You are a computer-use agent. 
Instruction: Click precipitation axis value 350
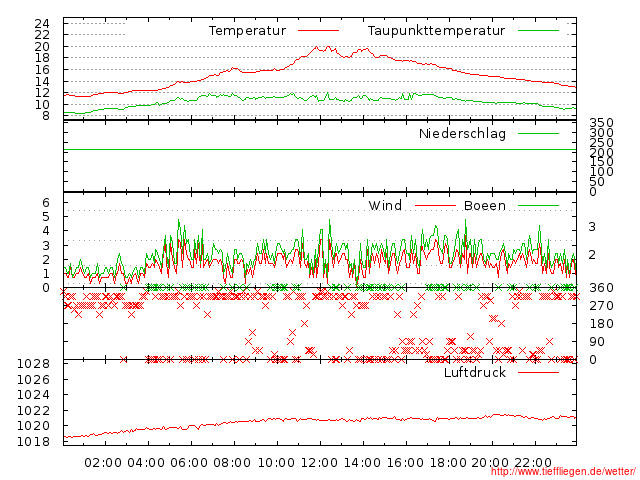point(602,123)
